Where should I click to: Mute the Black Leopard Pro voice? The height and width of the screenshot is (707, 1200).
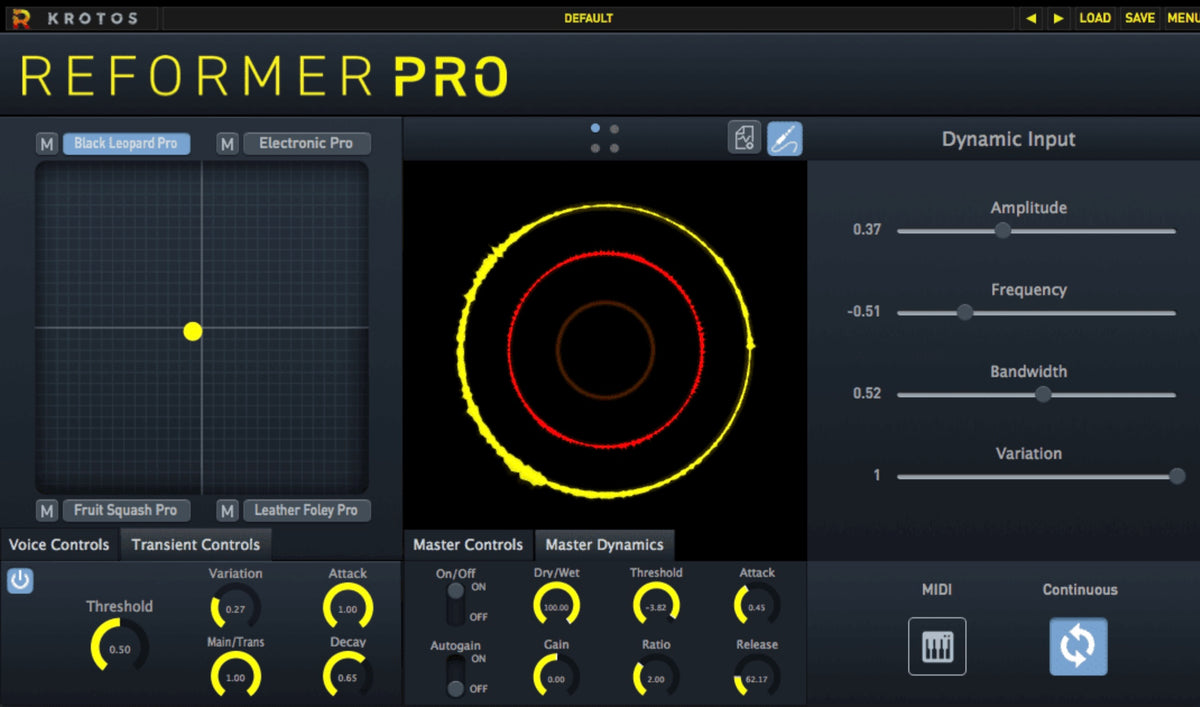coord(46,142)
